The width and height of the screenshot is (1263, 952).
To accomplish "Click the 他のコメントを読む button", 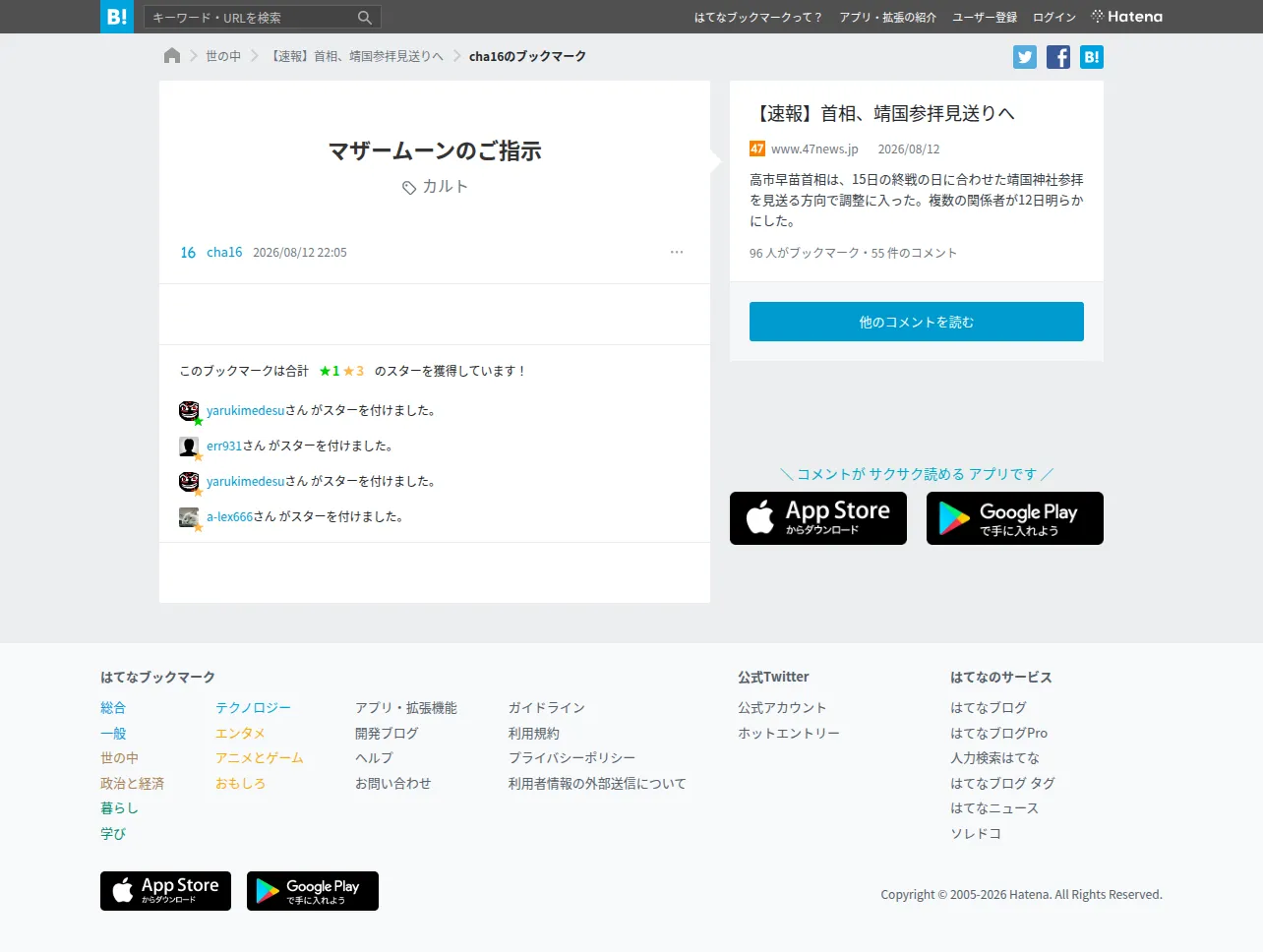I will (917, 322).
